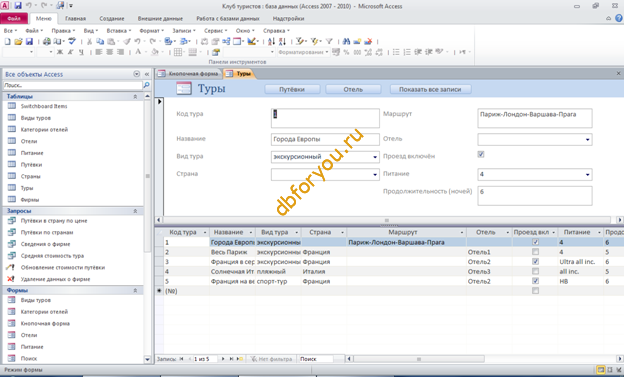Toggle Проезд вкл checkbox for Весь Париж row
Viewport: 624px width, 377px height.
tap(535, 252)
